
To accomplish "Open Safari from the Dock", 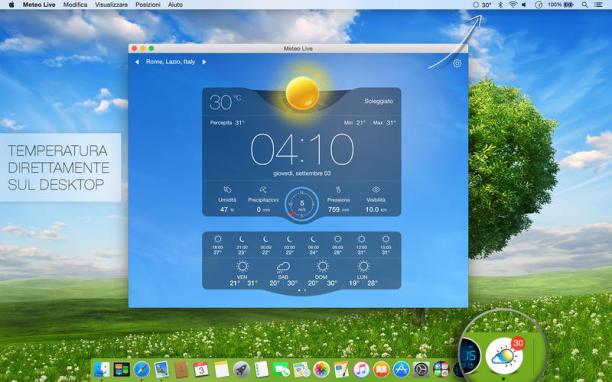I will [x=142, y=369].
